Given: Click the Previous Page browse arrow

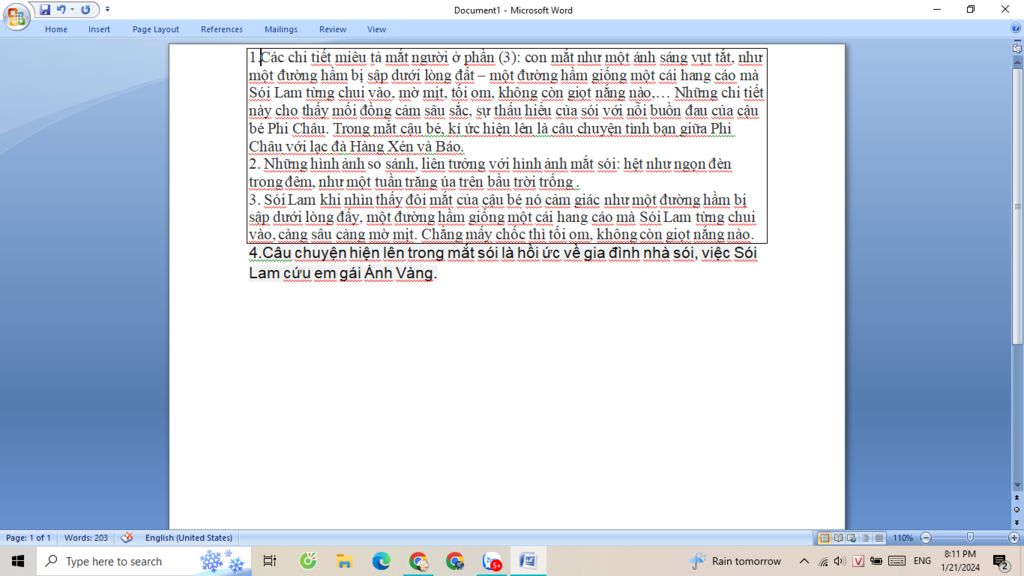Looking at the screenshot, I should click(x=1017, y=498).
